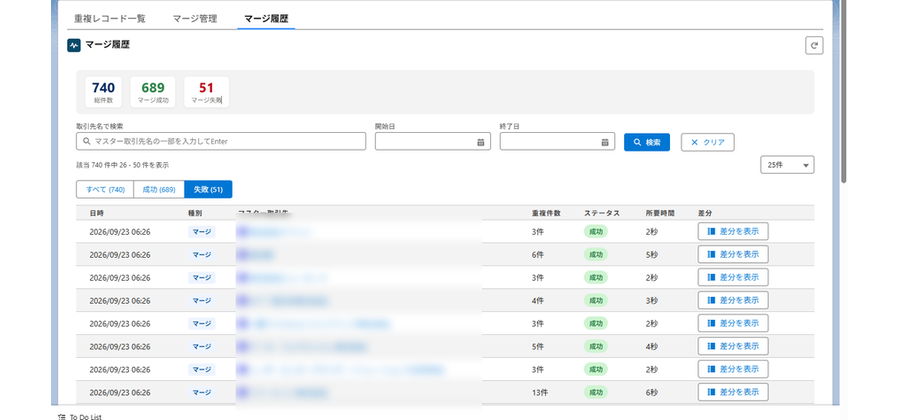This screenshot has height=420, width=900.
Task: Show 差分を表示 for the 4件 row
Action: click(733, 300)
